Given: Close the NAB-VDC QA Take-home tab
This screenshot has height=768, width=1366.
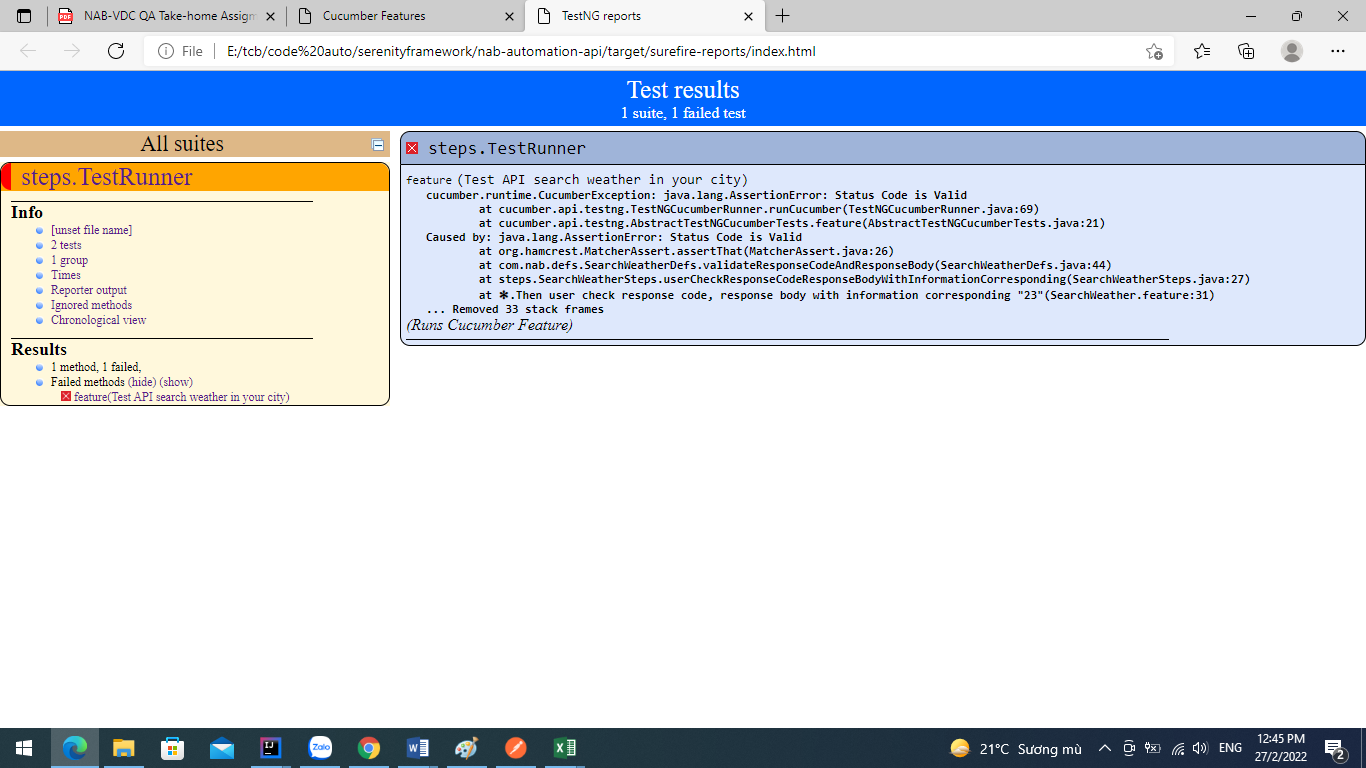Looking at the screenshot, I should (x=270, y=16).
